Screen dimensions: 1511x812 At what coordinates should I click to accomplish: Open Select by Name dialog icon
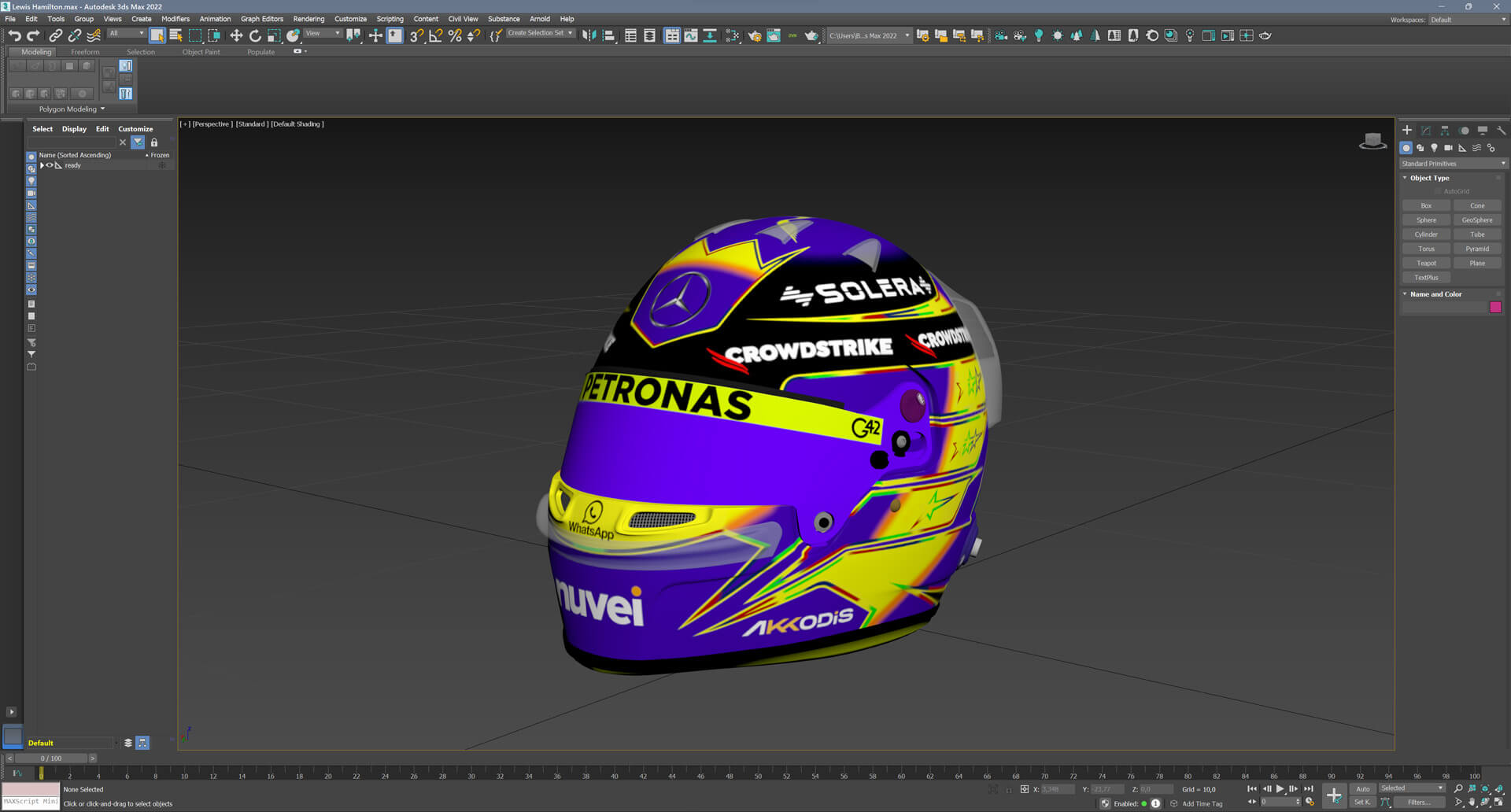[176, 35]
